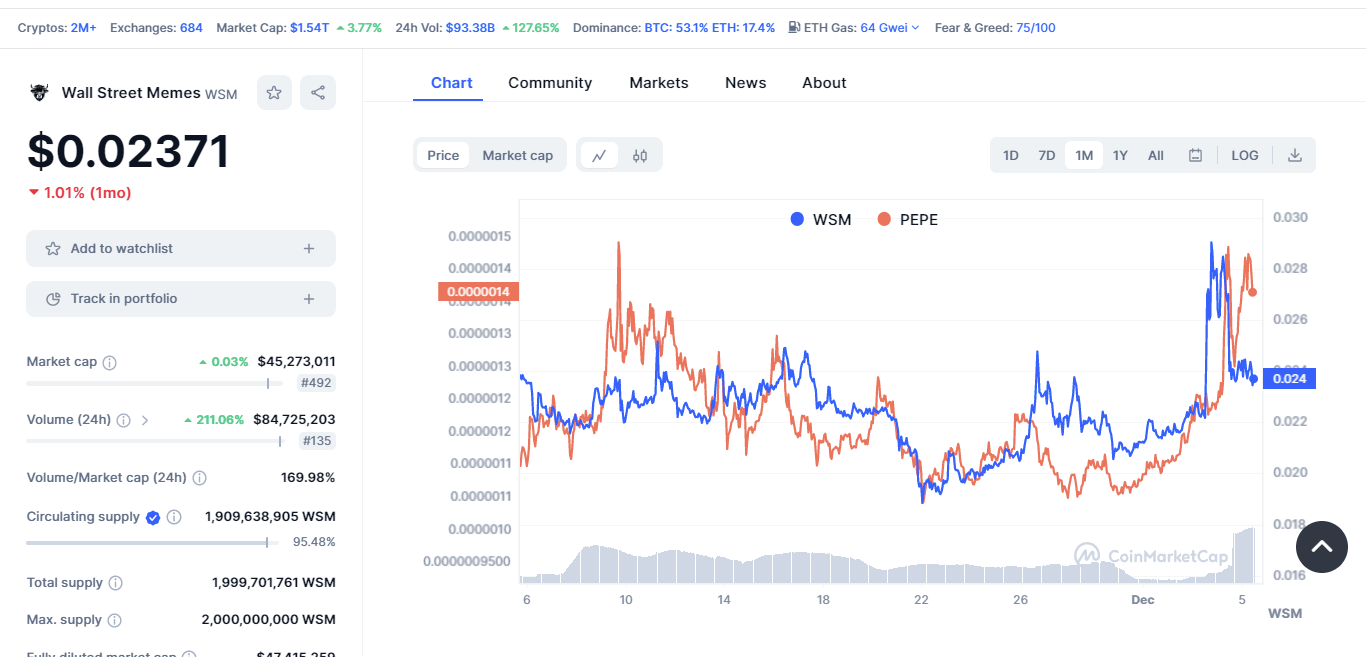Open the Markets tab
1366x657 pixels.
coord(659,83)
